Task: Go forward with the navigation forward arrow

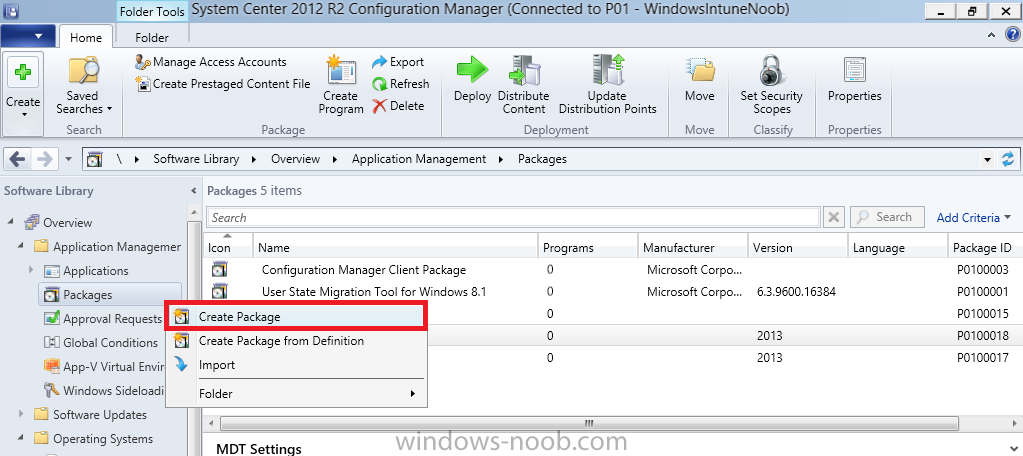Action: [45, 159]
